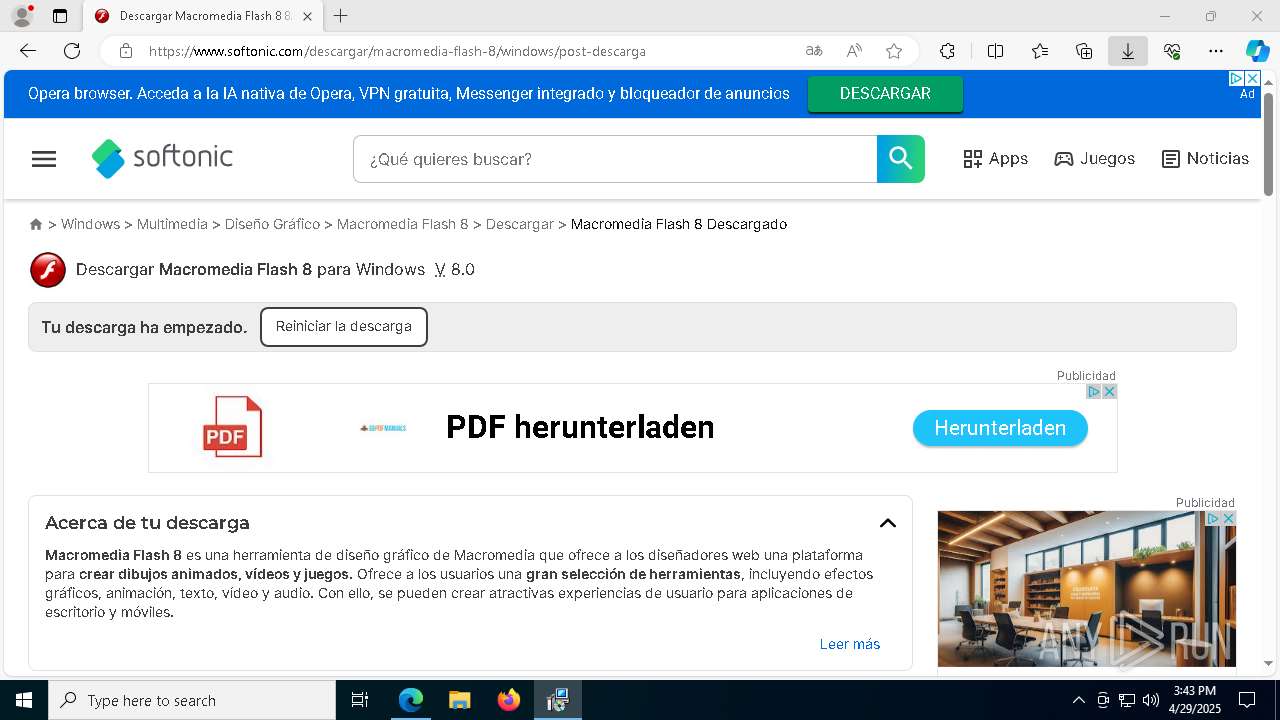The height and width of the screenshot is (720, 1280).
Task: Toggle the split screen icon
Action: (x=995, y=51)
